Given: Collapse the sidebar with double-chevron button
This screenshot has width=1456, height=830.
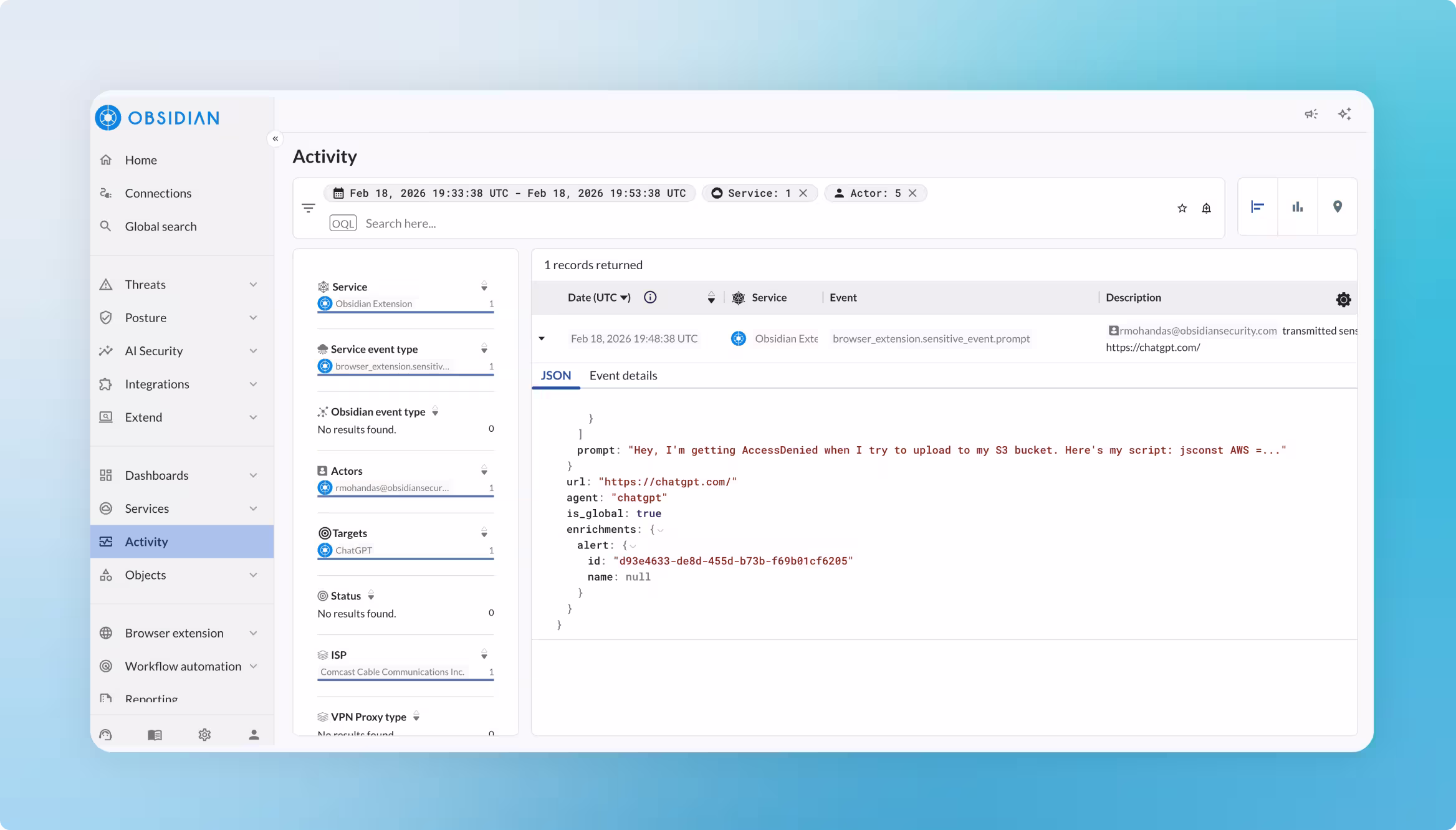Looking at the screenshot, I should (275, 138).
